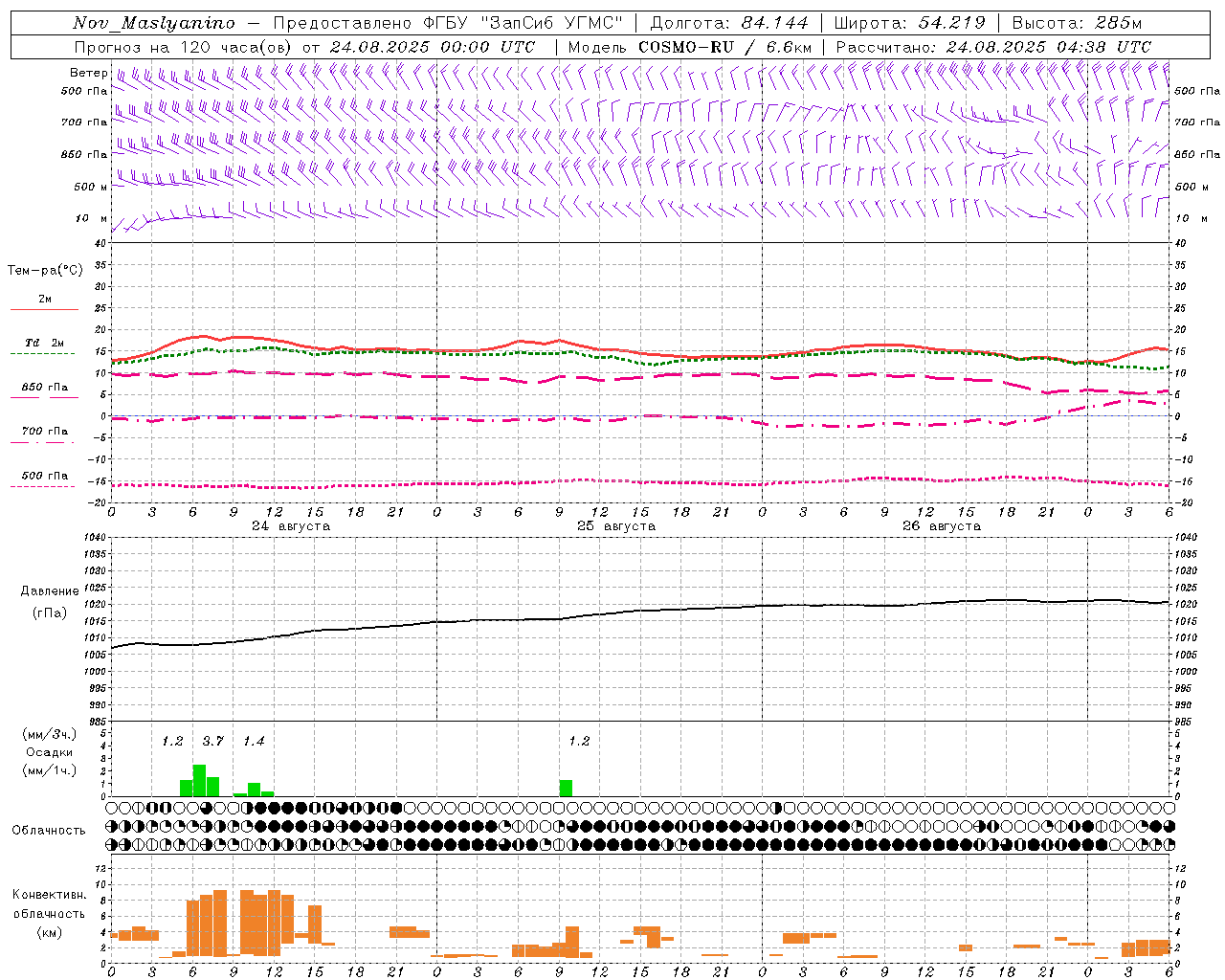
Task: Click the tallest green precipitation bar on 24 августа
Action: [199, 780]
